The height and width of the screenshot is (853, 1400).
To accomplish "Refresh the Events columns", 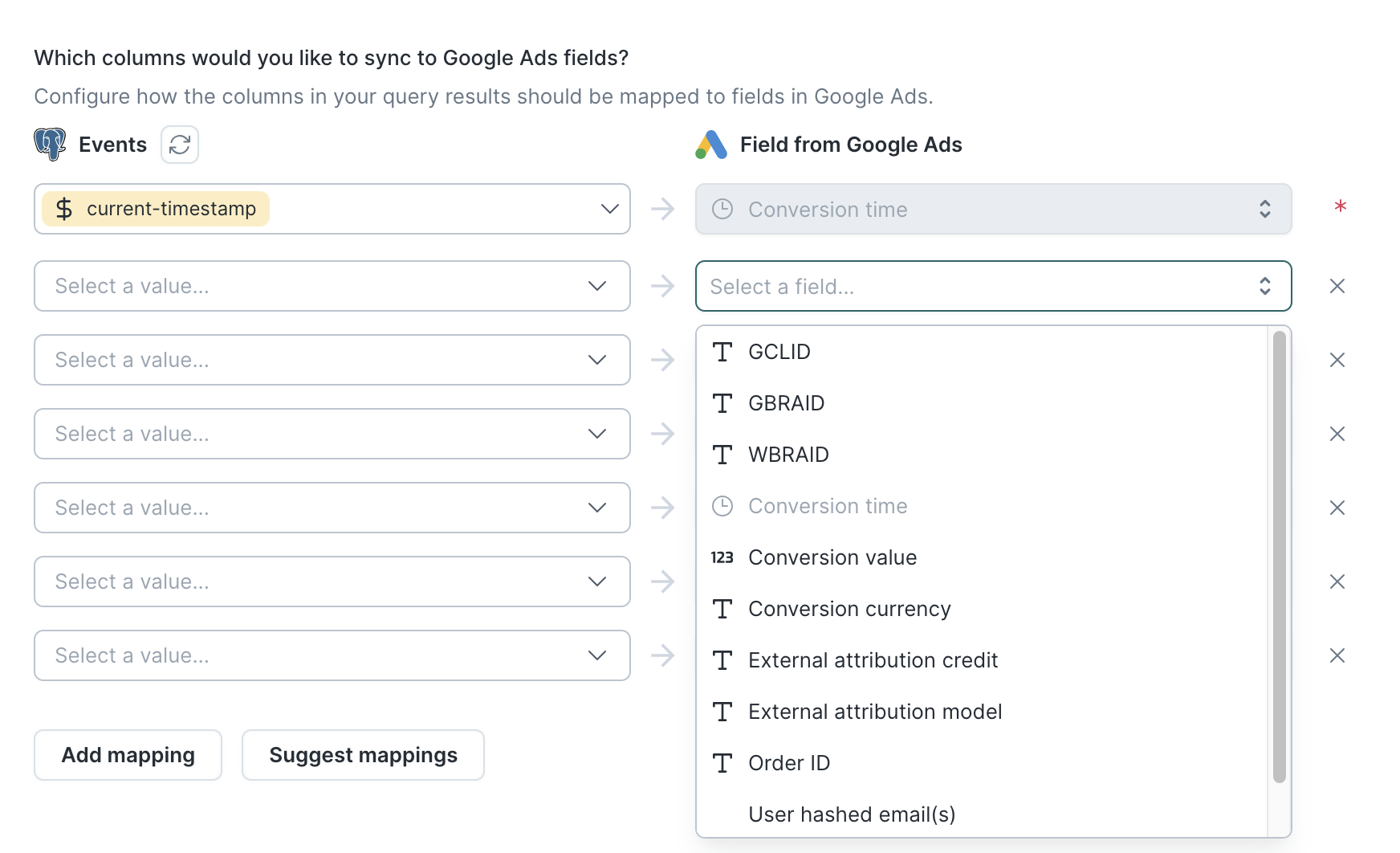I will [180, 145].
